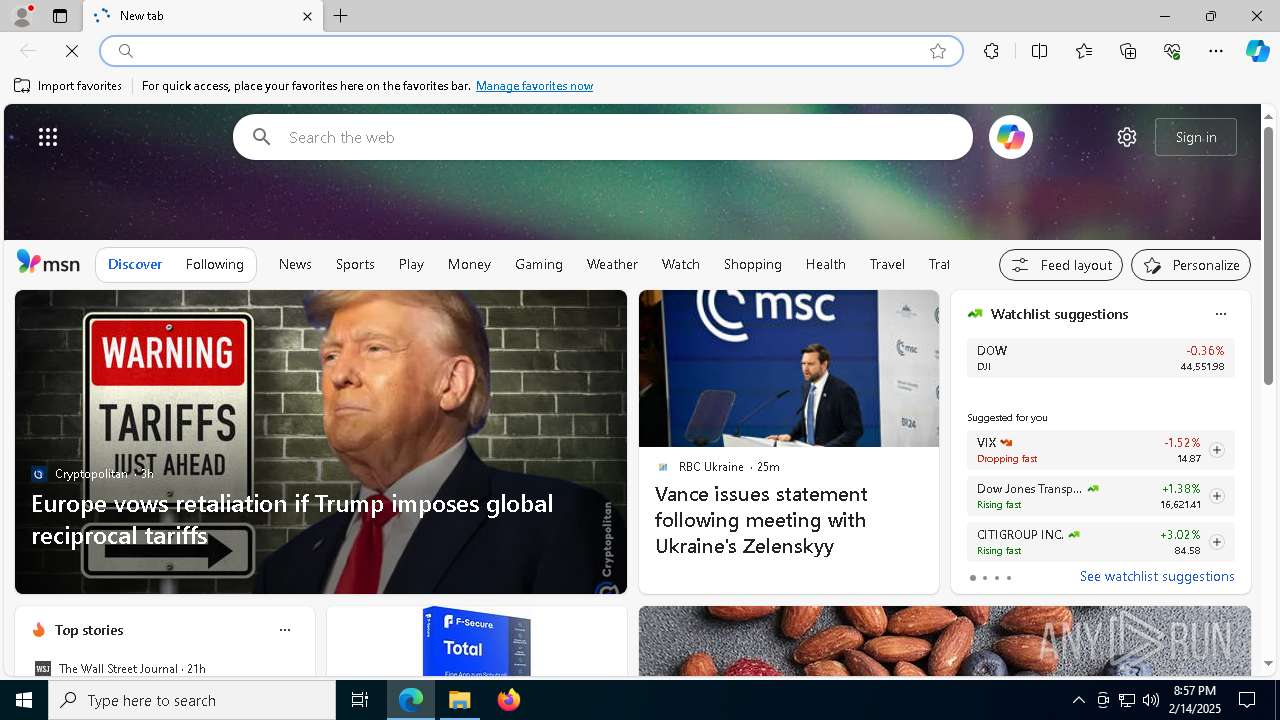Click the Search the web box
Viewport: 1280px width, 720px height.
(603, 137)
